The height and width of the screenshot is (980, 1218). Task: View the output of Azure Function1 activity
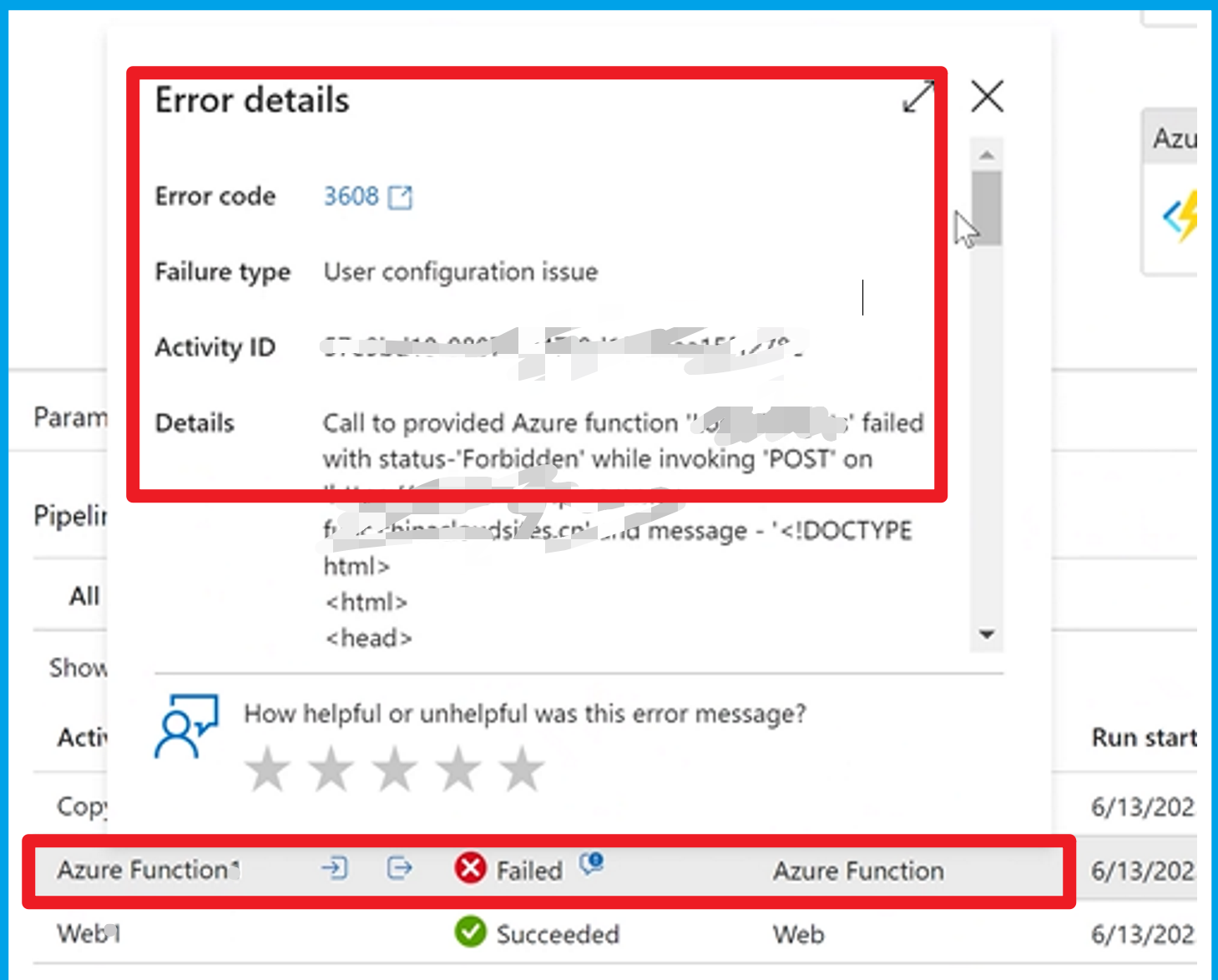click(x=400, y=869)
